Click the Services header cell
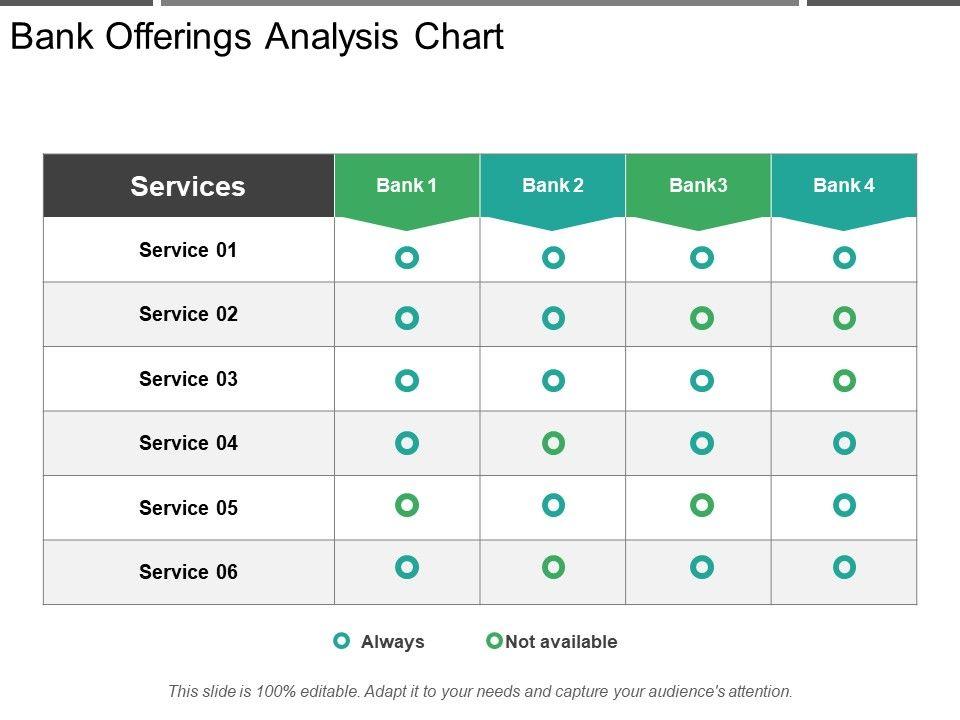The width and height of the screenshot is (960, 720). tap(188, 186)
